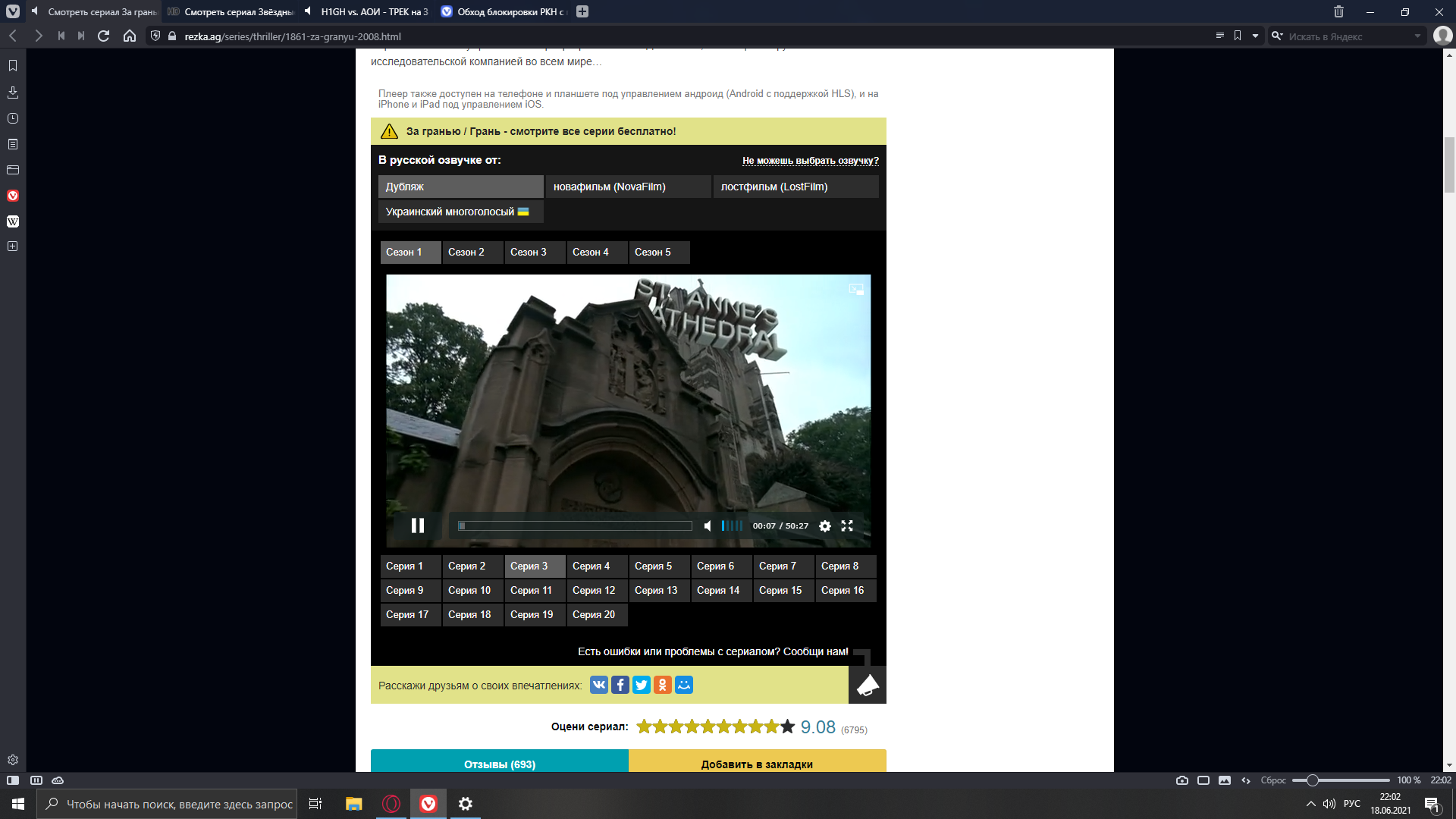Open player settings gear
The image size is (1456, 819).
coord(825,526)
